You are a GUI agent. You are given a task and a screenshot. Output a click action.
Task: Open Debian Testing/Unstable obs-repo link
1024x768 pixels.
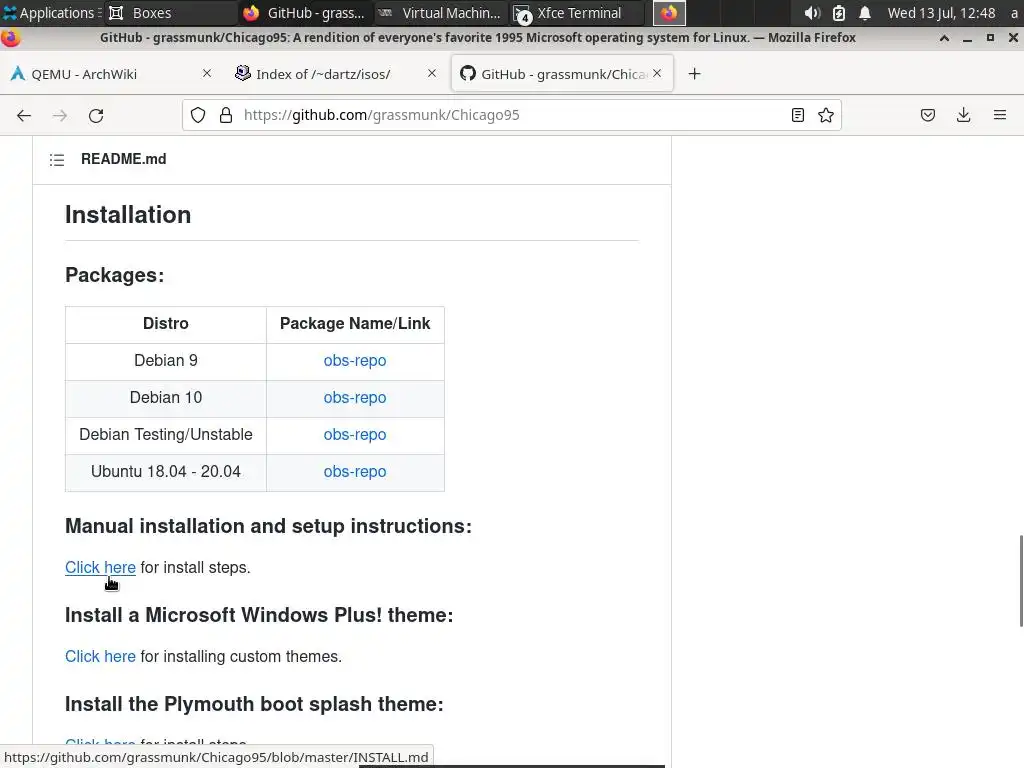tap(355, 435)
